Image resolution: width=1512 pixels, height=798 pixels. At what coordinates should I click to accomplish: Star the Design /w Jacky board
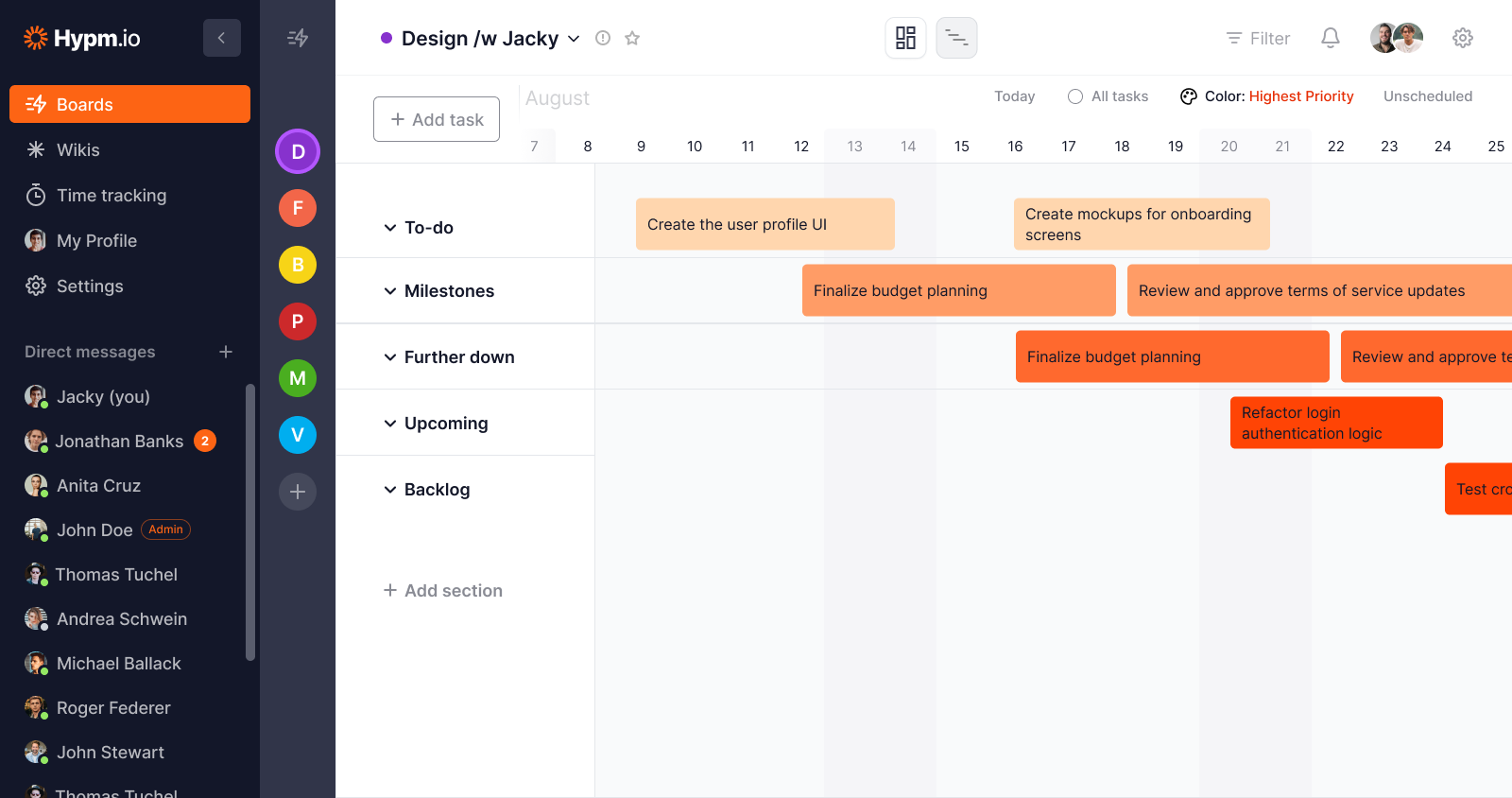632,38
